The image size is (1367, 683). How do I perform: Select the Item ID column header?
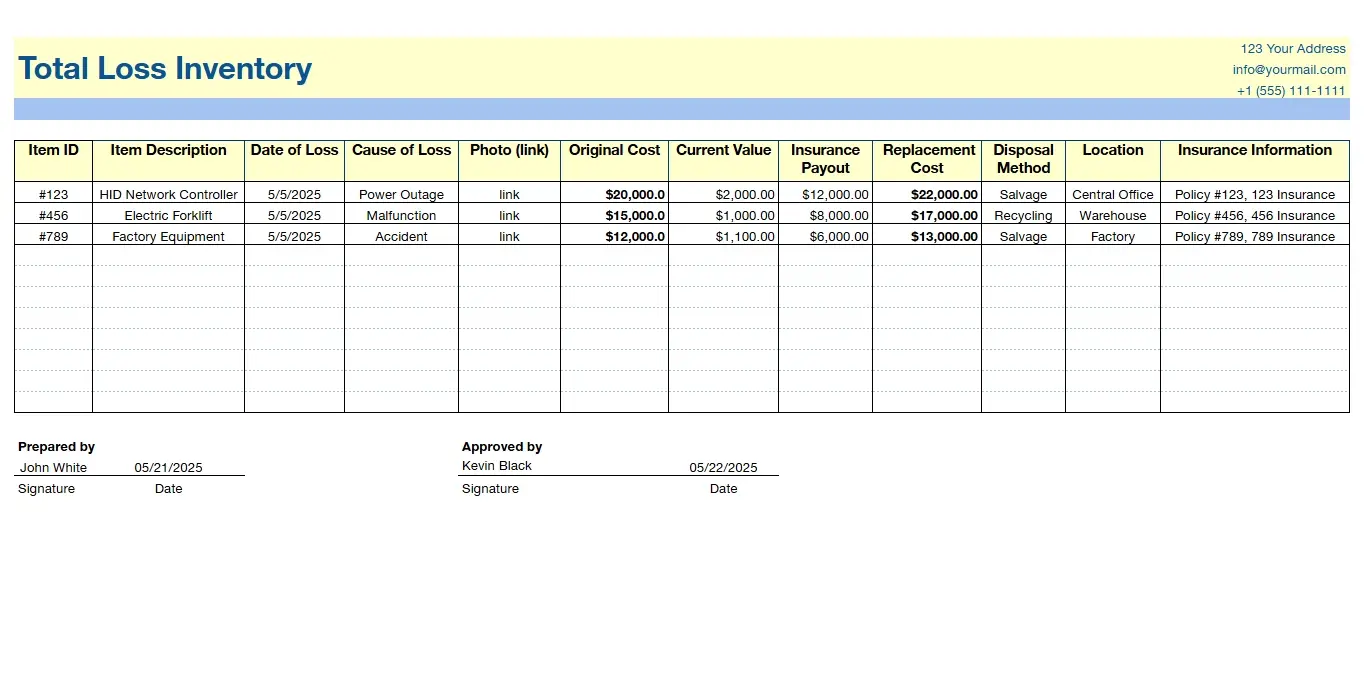[x=53, y=151]
